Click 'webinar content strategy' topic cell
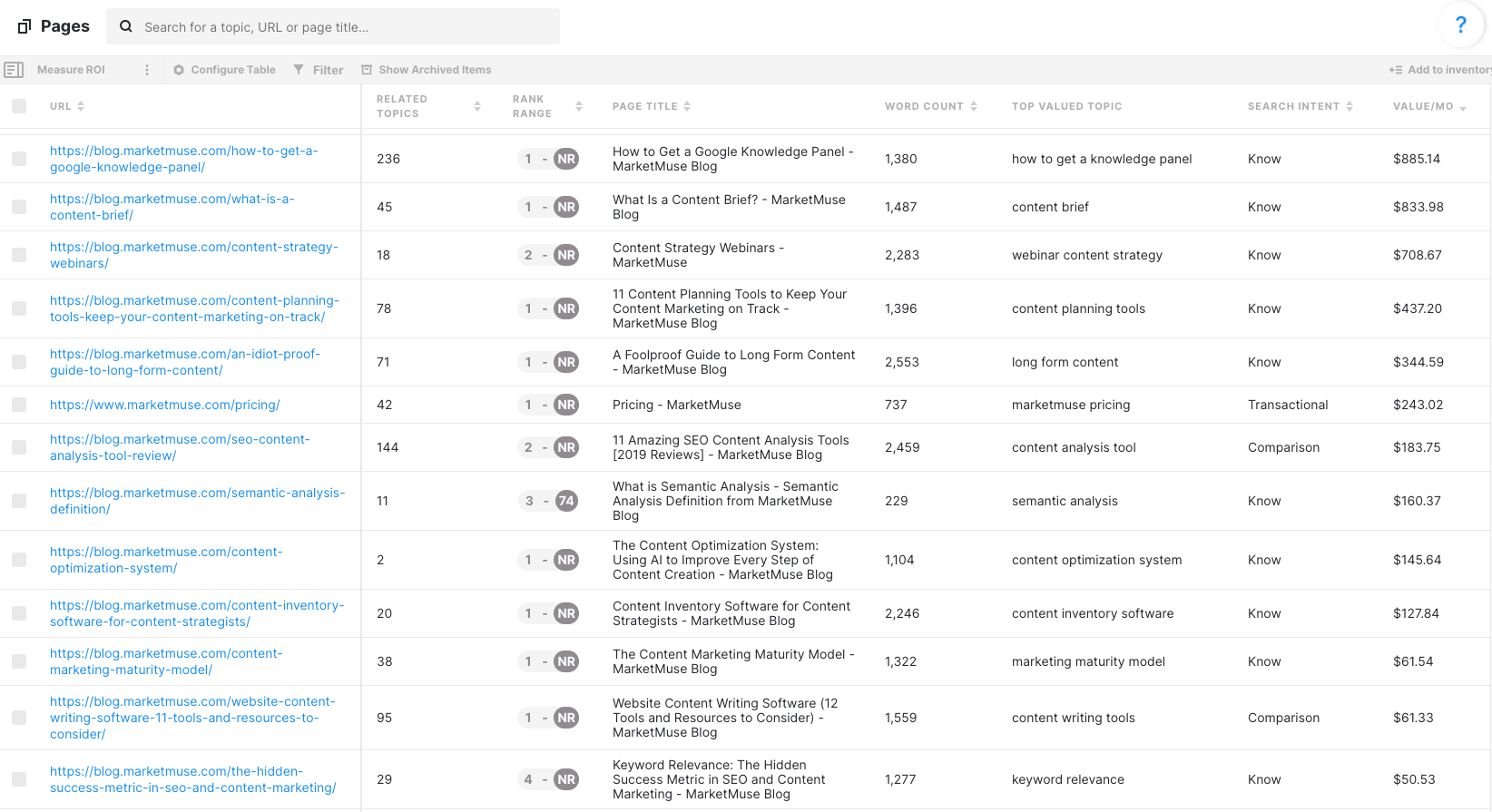1492x812 pixels. 1087,255
